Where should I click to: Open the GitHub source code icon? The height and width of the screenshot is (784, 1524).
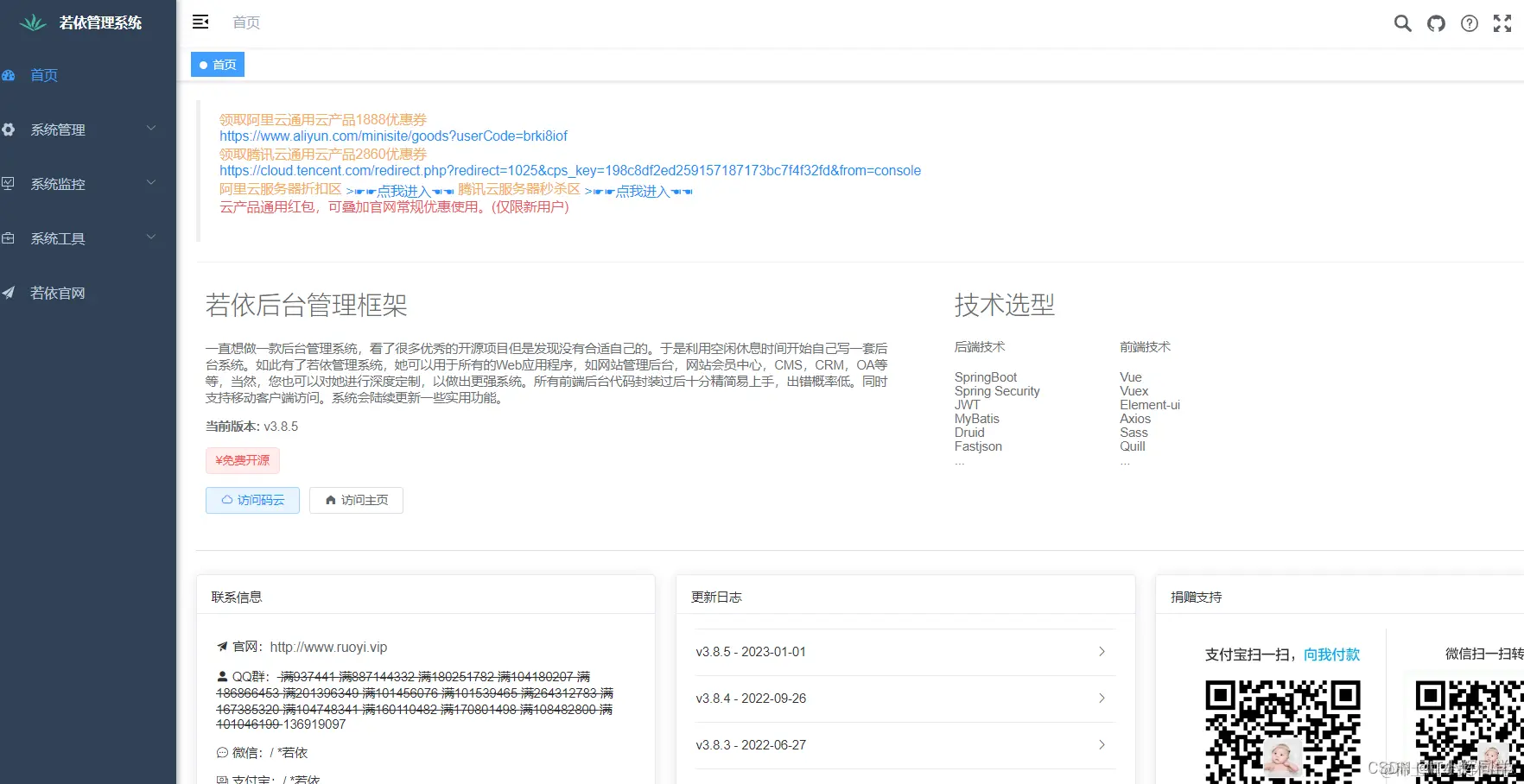(x=1436, y=23)
